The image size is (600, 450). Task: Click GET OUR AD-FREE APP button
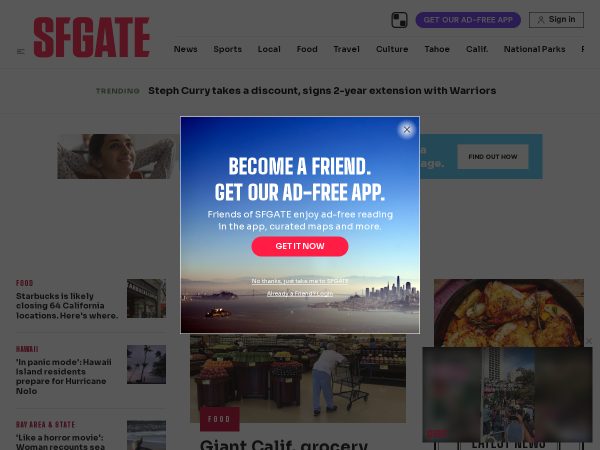point(468,20)
